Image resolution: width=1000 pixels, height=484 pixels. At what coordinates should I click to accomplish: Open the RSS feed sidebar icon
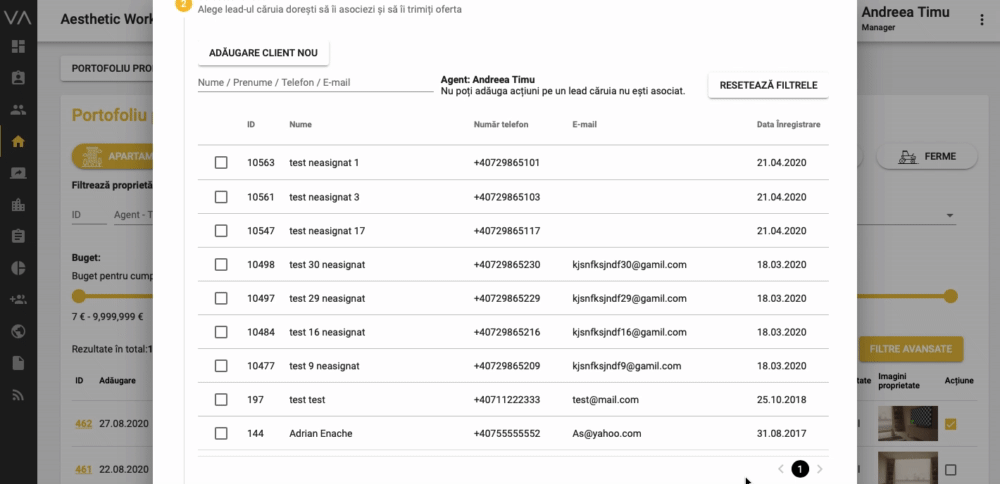(x=17, y=394)
